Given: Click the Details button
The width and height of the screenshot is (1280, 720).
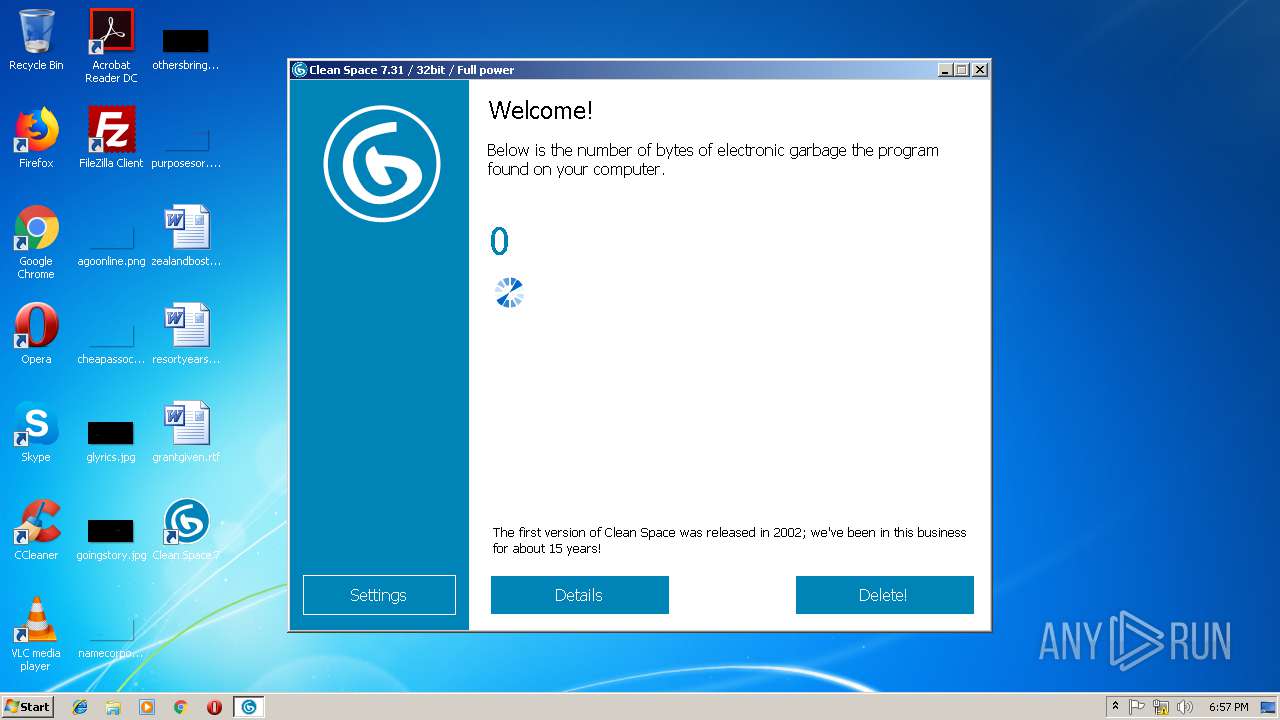Looking at the screenshot, I should [579, 595].
